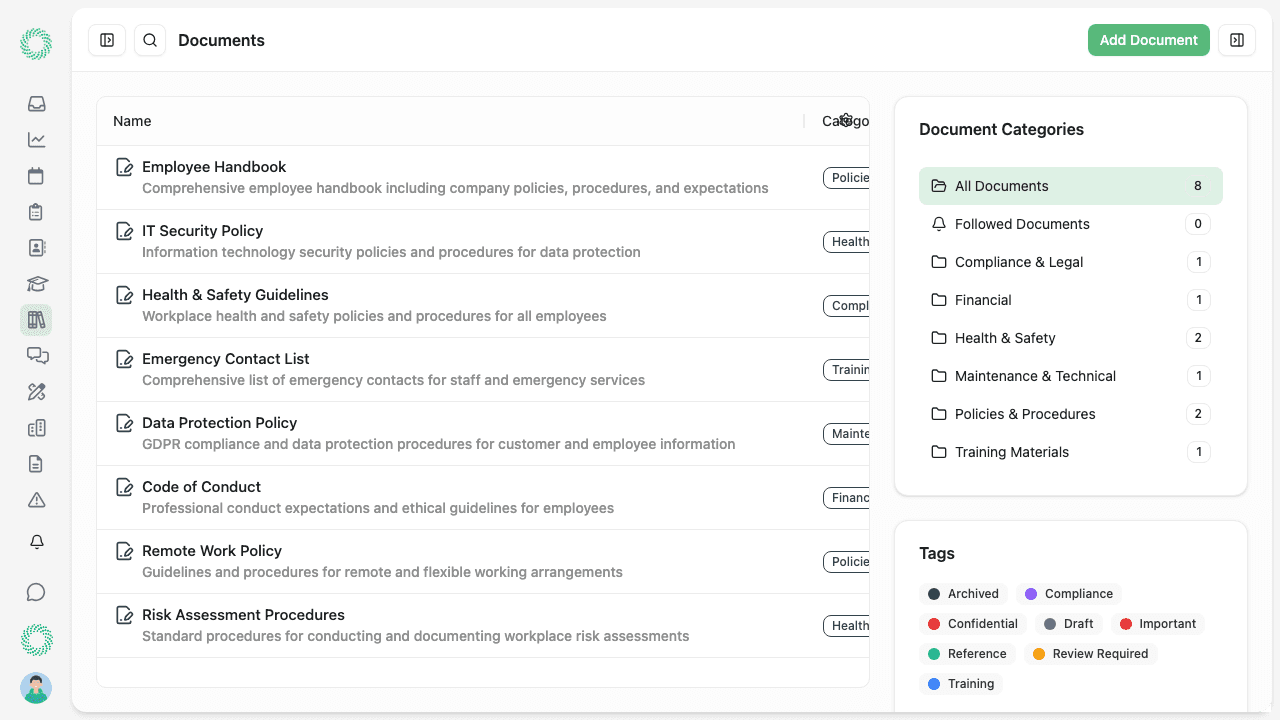Open the calendar icon in sidebar
Viewport: 1280px width, 720px height.
(x=36, y=175)
